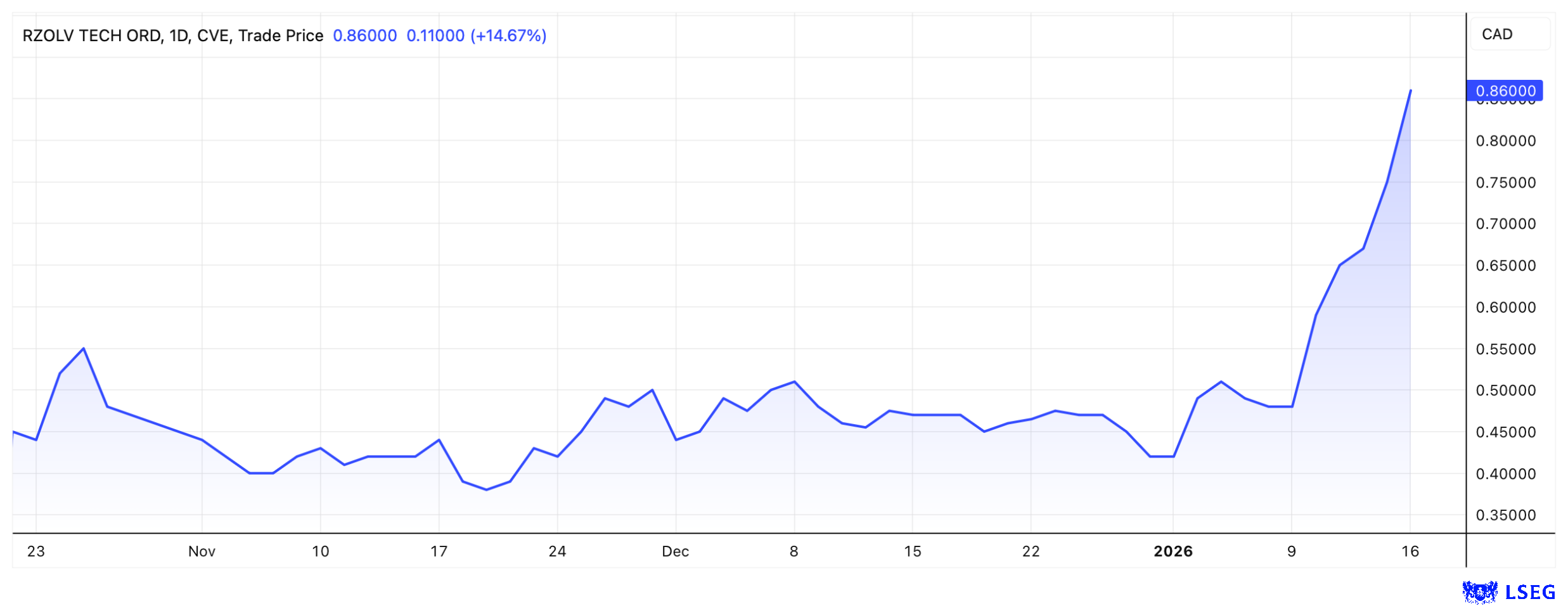This screenshot has height=606, width=1568.
Task: Click the +14.67% percent change label
Action: click(x=508, y=35)
